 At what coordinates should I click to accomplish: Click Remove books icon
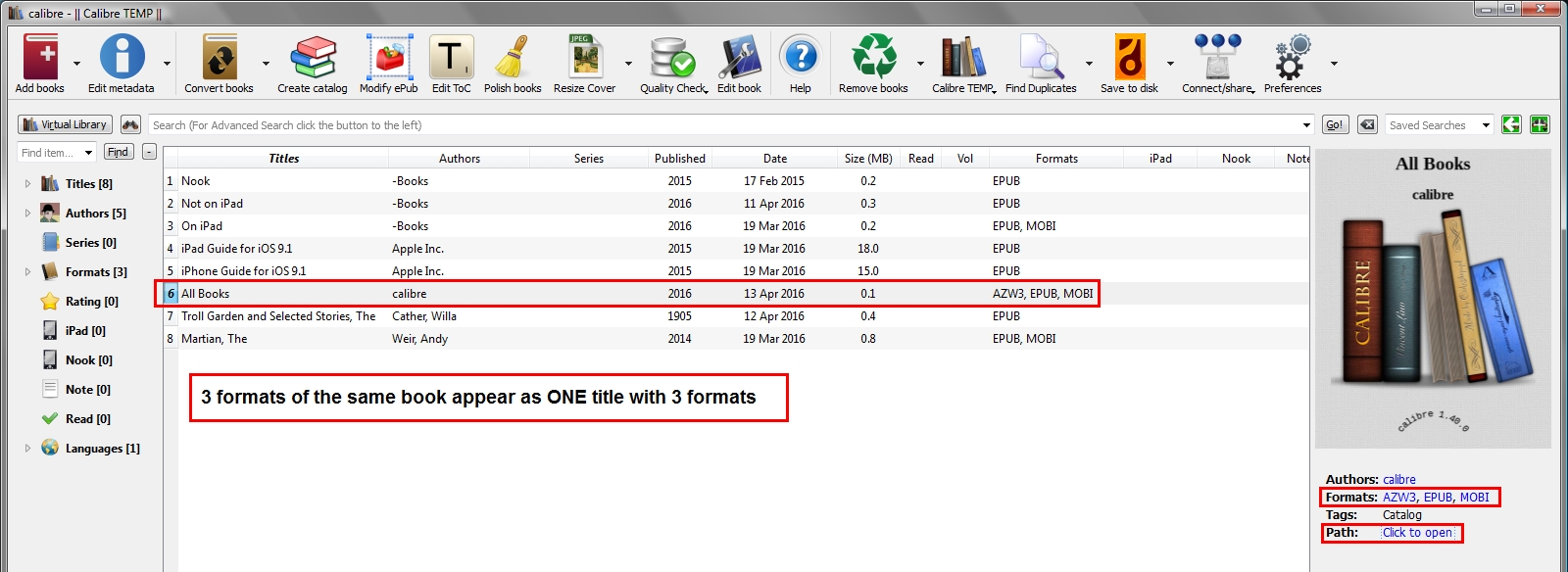pyautogui.click(x=873, y=57)
